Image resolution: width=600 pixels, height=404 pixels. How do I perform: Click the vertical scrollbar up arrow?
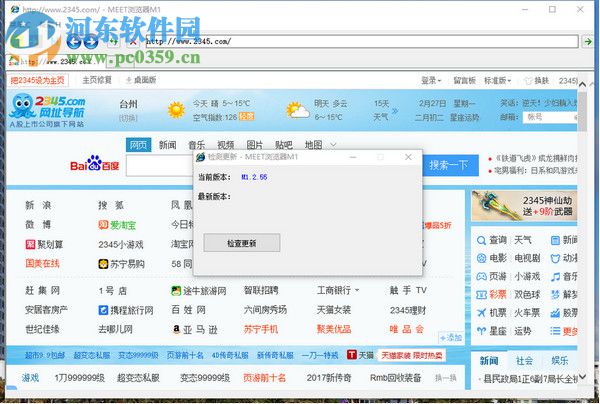pyautogui.click(x=582, y=84)
